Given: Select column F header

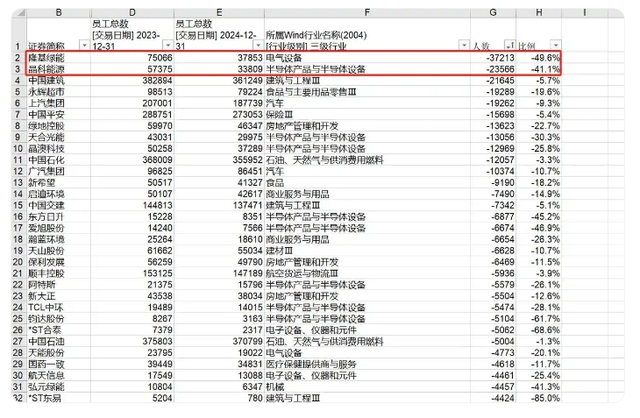Looking at the screenshot, I should 367,13.
